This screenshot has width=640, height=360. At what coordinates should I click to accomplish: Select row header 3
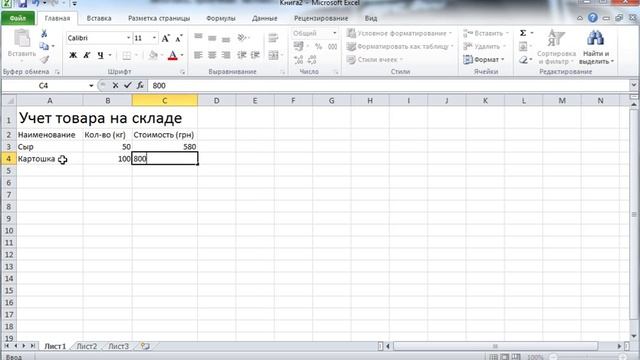pyautogui.click(x=8, y=147)
